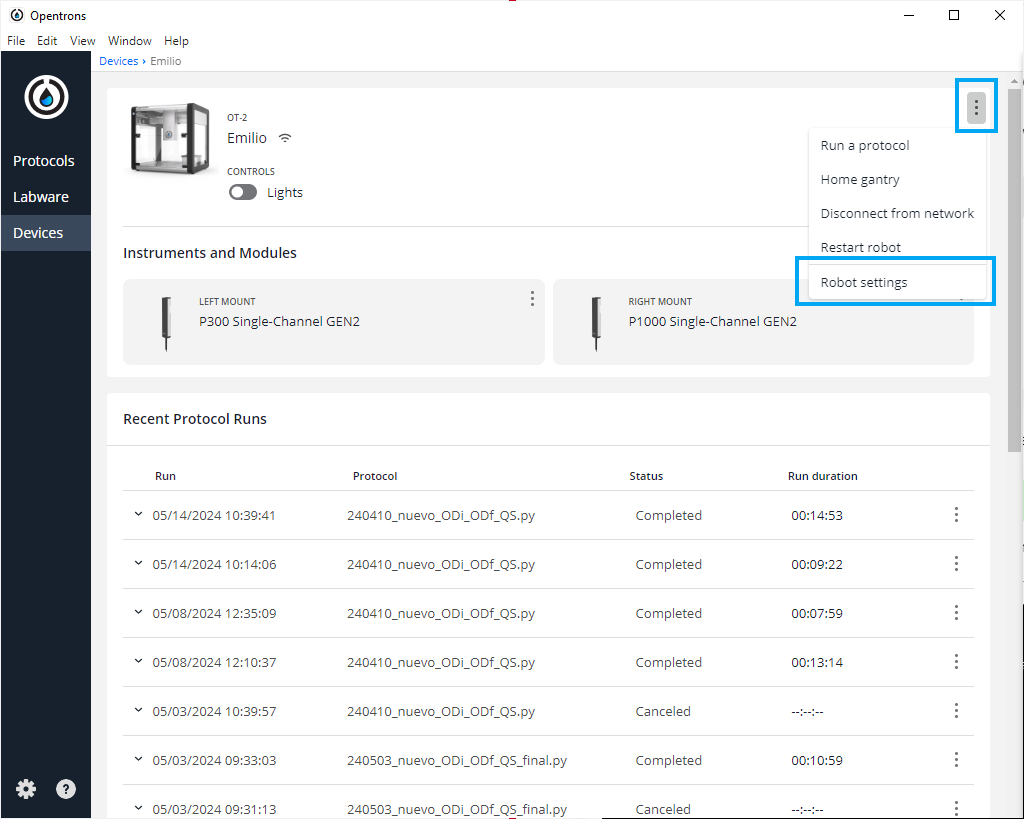1024x819 pixels.
Task: Toggle the Lights switch
Action: point(243,192)
